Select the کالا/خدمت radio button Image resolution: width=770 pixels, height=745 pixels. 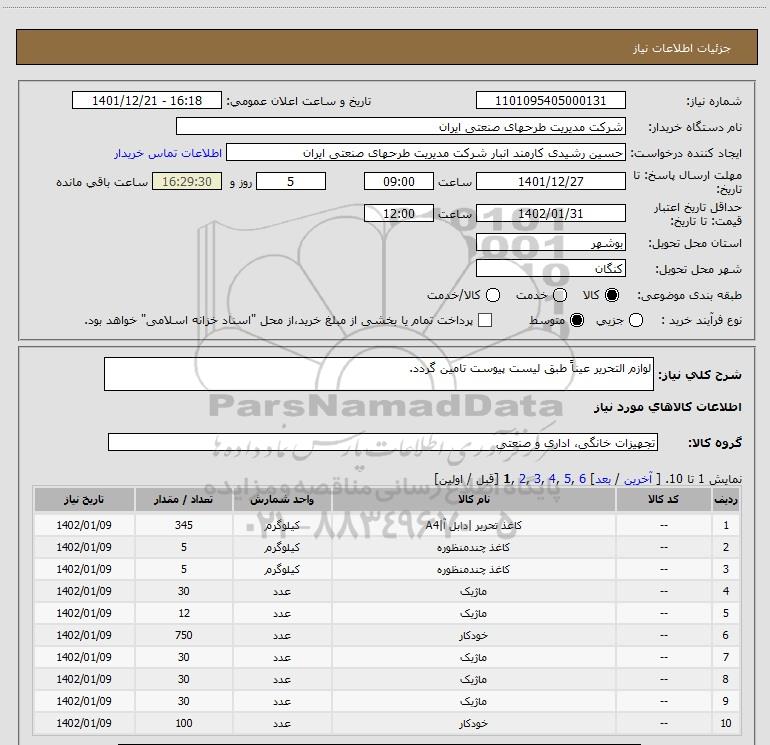click(x=493, y=295)
